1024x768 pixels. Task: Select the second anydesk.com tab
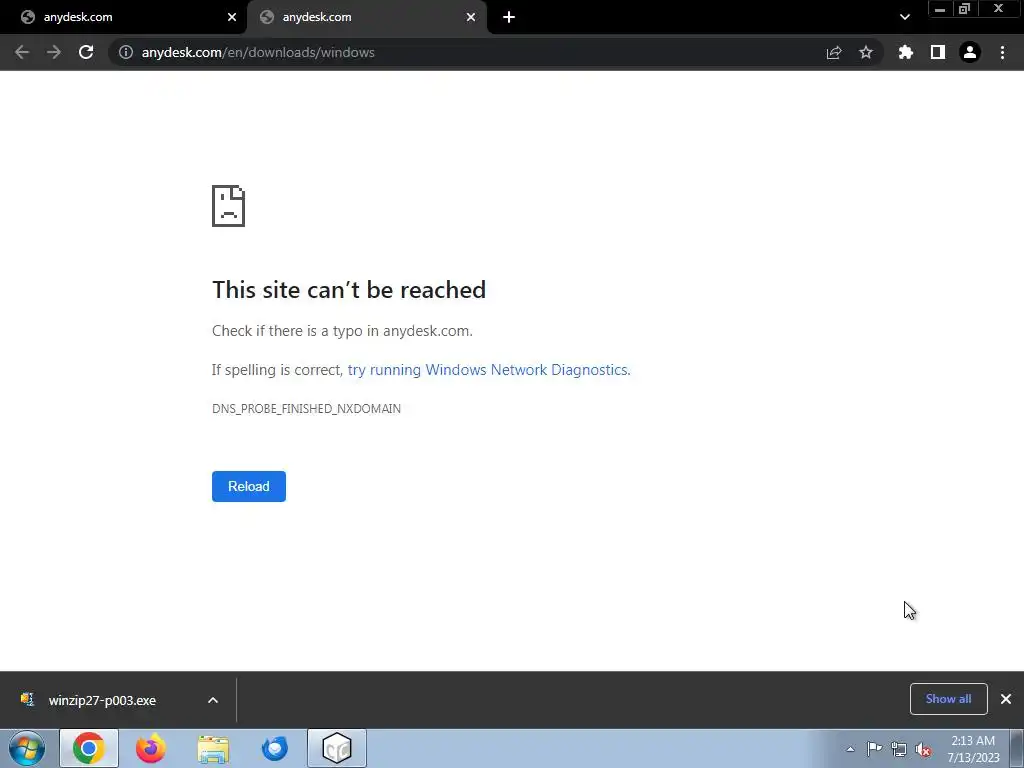pos(366,18)
